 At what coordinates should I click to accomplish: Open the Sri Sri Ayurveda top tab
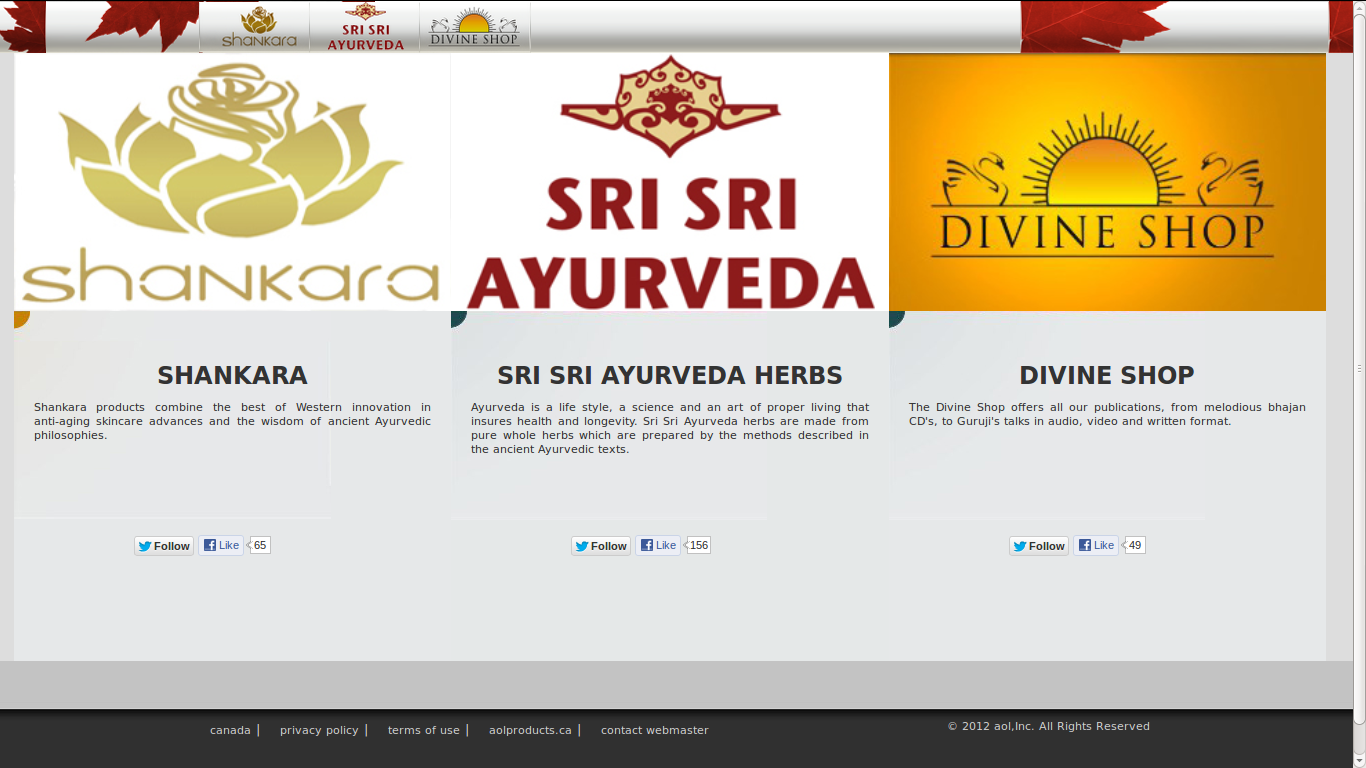tap(365, 27)
